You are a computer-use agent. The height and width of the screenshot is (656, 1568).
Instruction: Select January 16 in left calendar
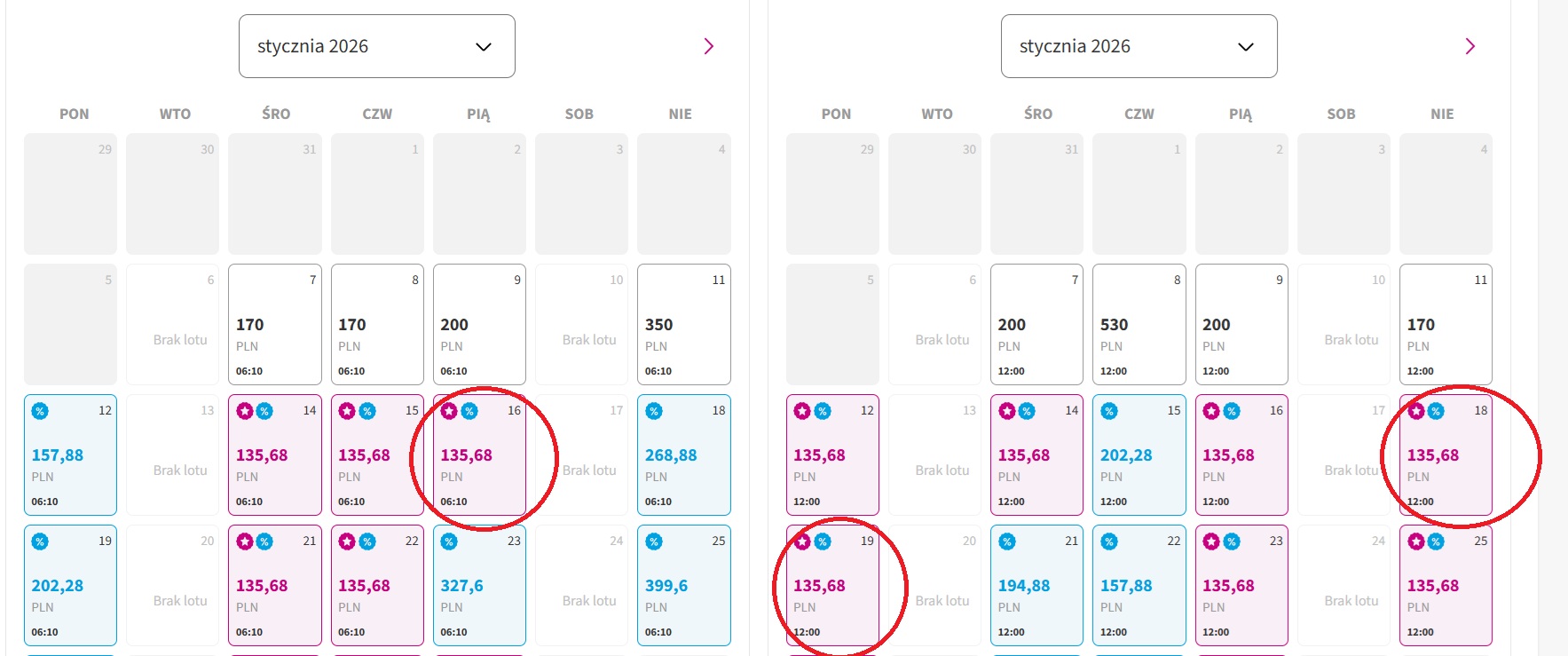[x=479, y=454]
